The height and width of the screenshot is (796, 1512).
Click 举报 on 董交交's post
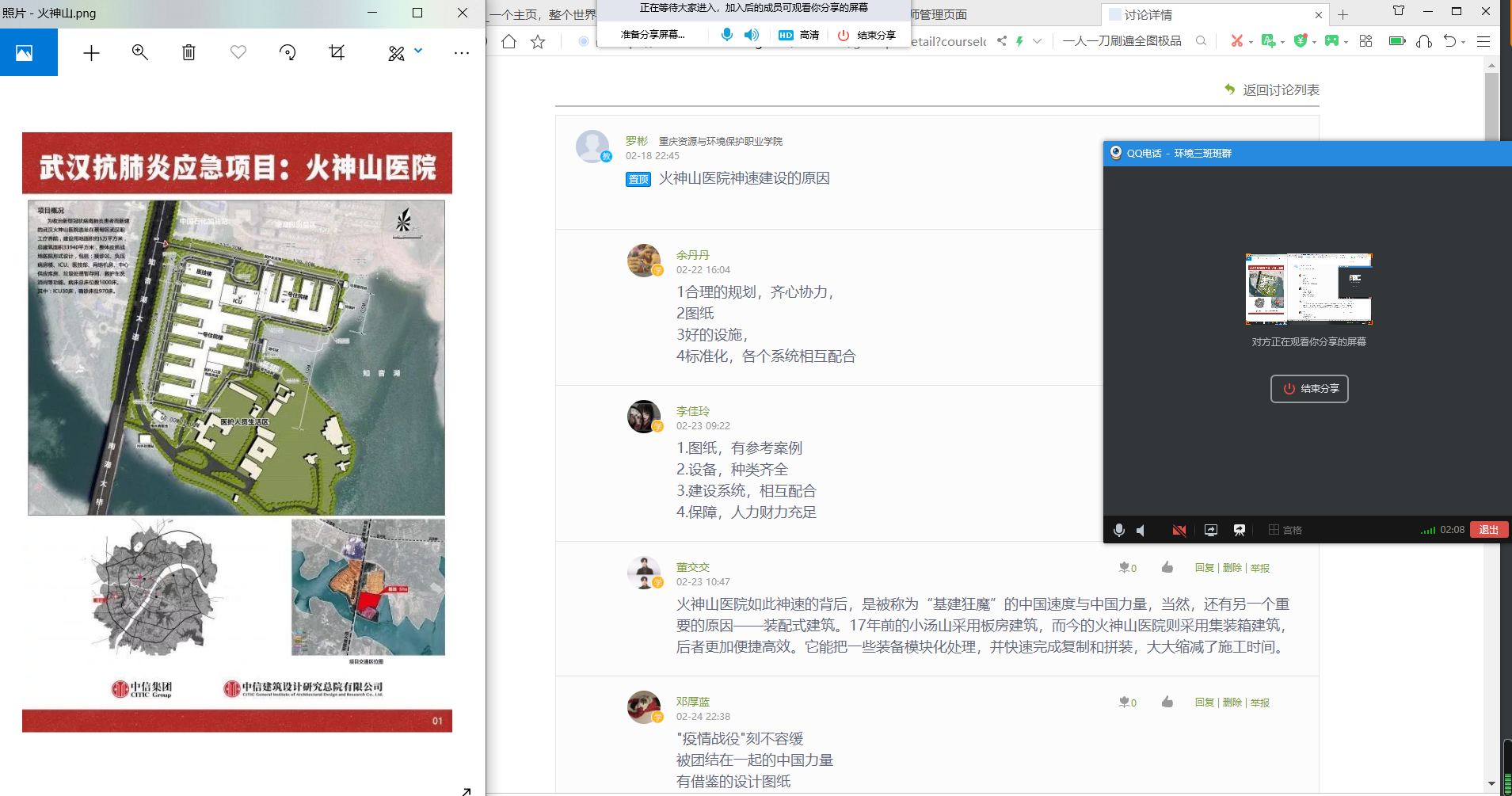(1260, 568)
